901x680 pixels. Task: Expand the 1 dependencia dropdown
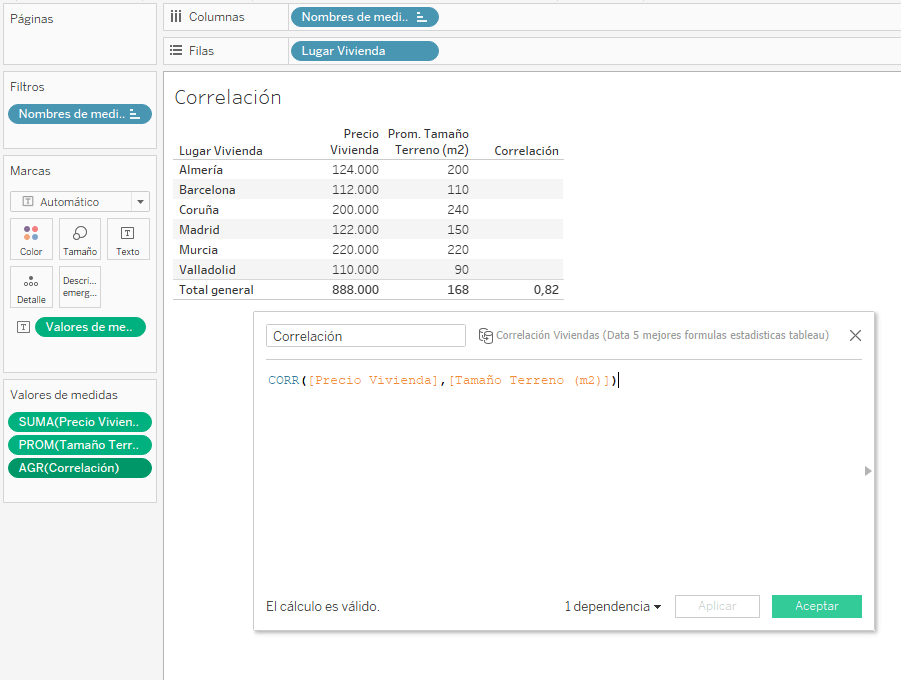click(613, 606)
